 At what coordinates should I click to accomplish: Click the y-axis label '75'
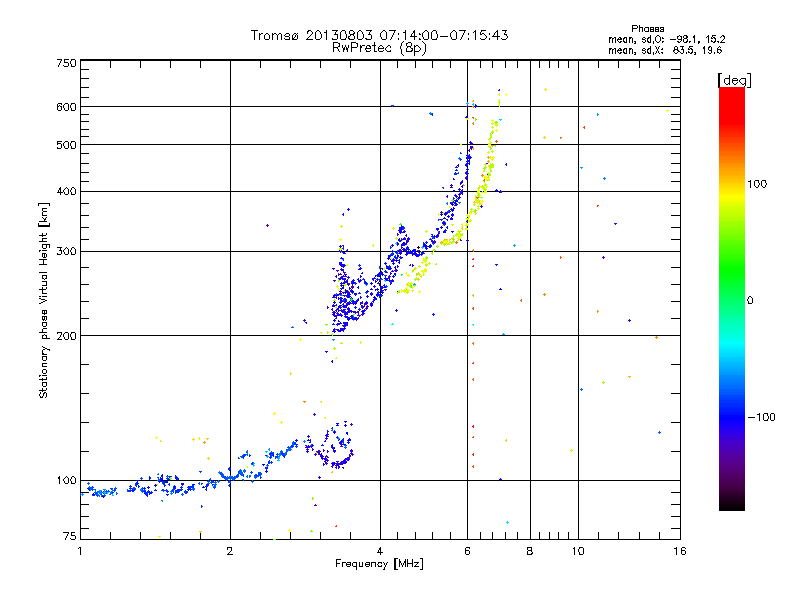pos(70,536)
